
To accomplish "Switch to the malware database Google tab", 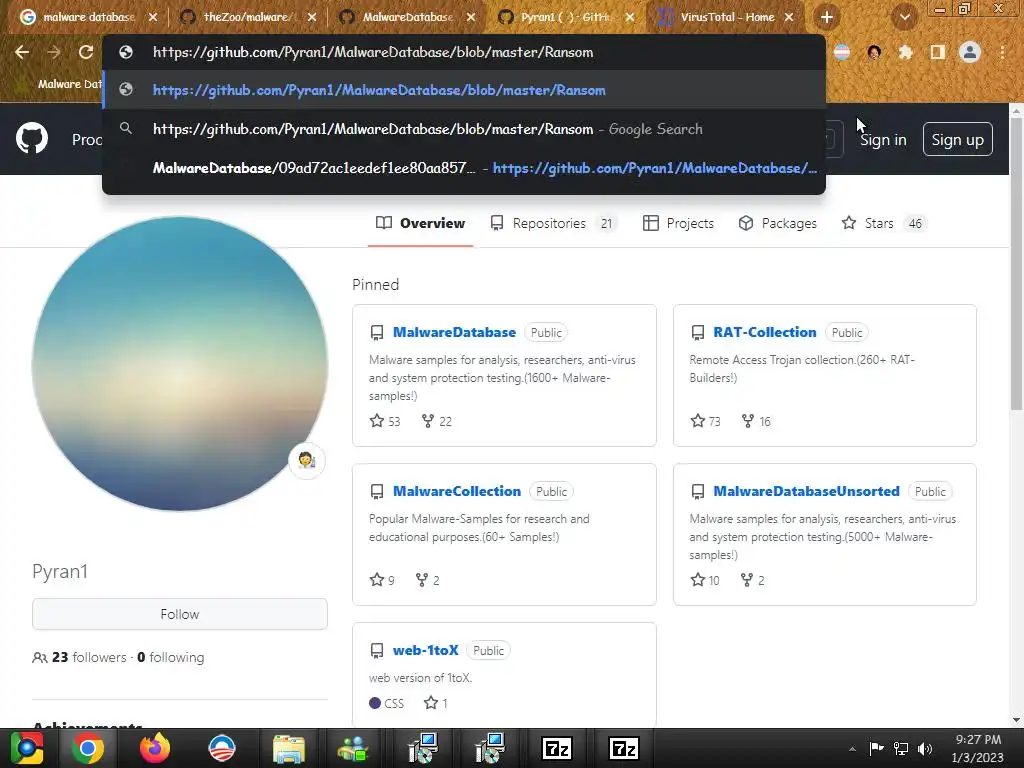I will point(88,17).
